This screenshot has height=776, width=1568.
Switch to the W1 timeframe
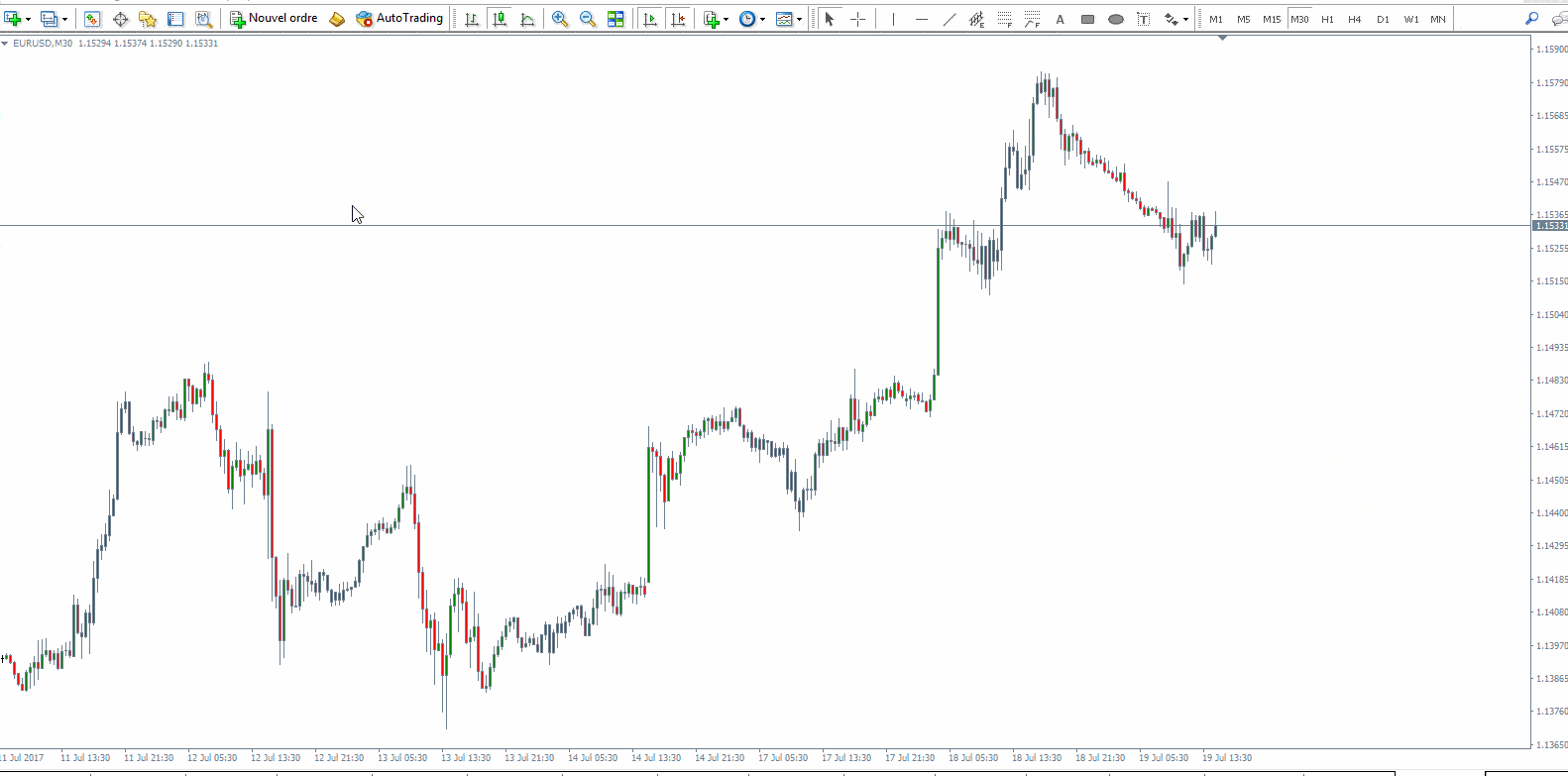point(1410,19)
